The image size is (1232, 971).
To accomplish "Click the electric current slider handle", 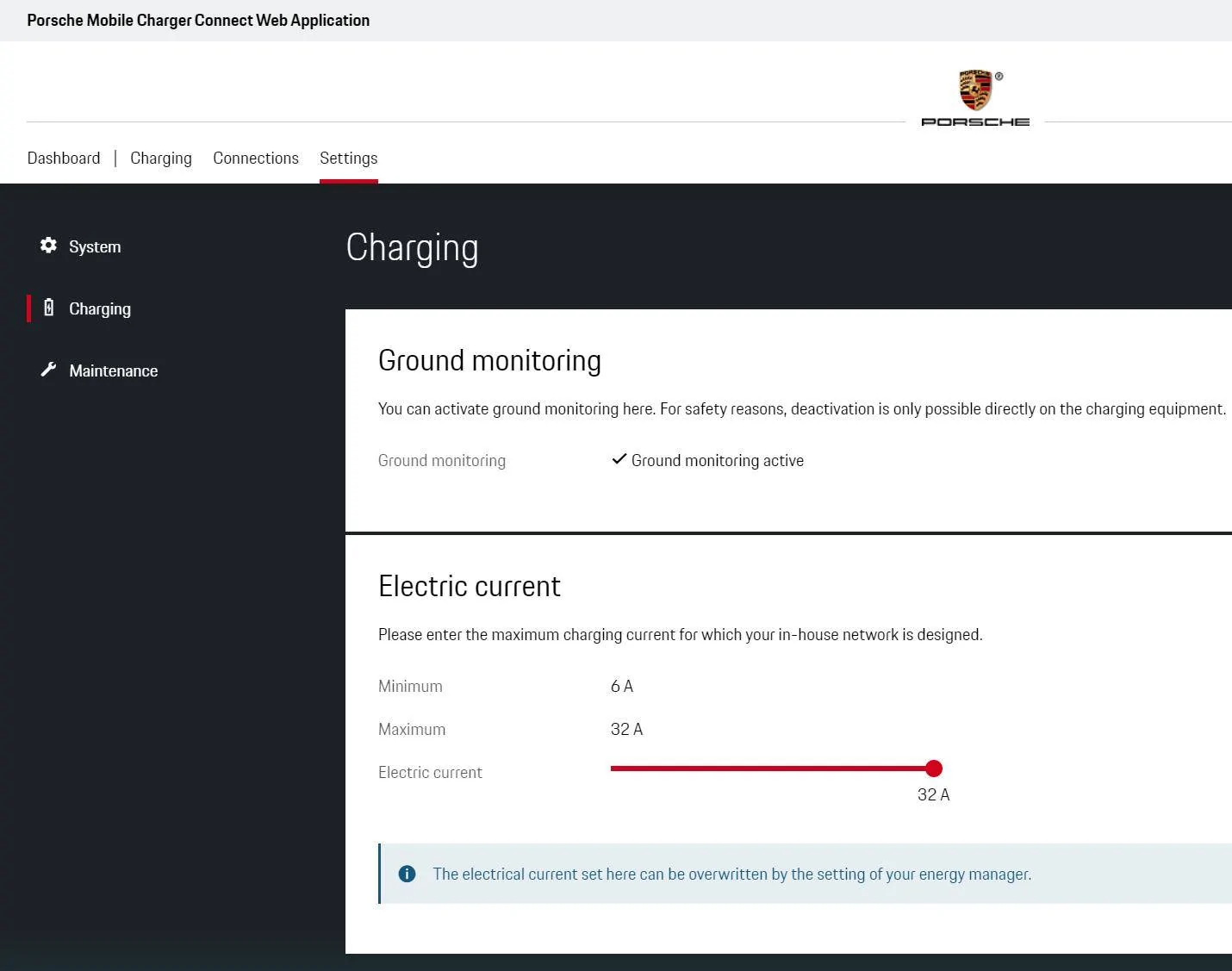I will coord(934,769).
